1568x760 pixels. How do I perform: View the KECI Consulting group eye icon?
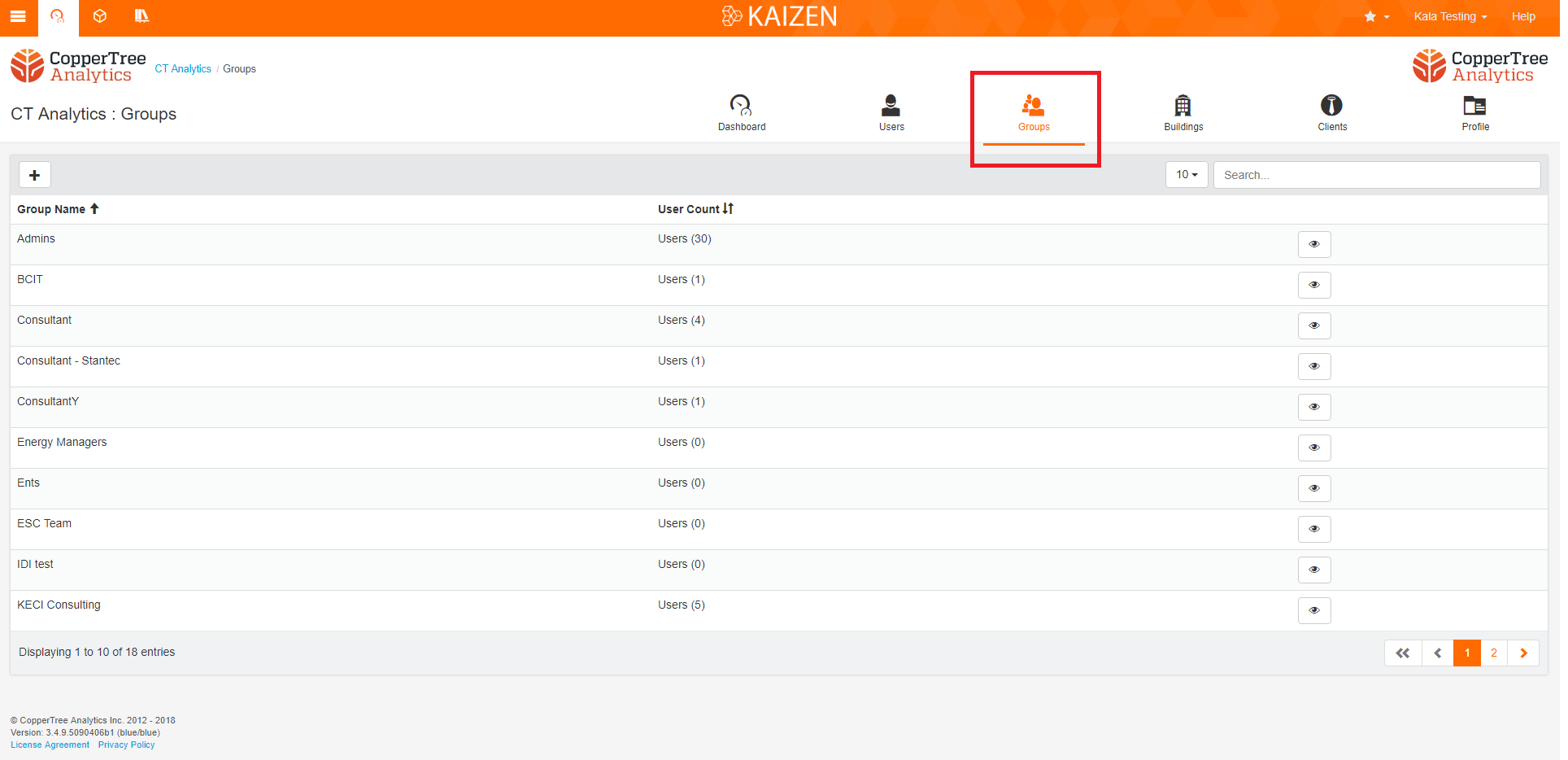click(1314, 610)
